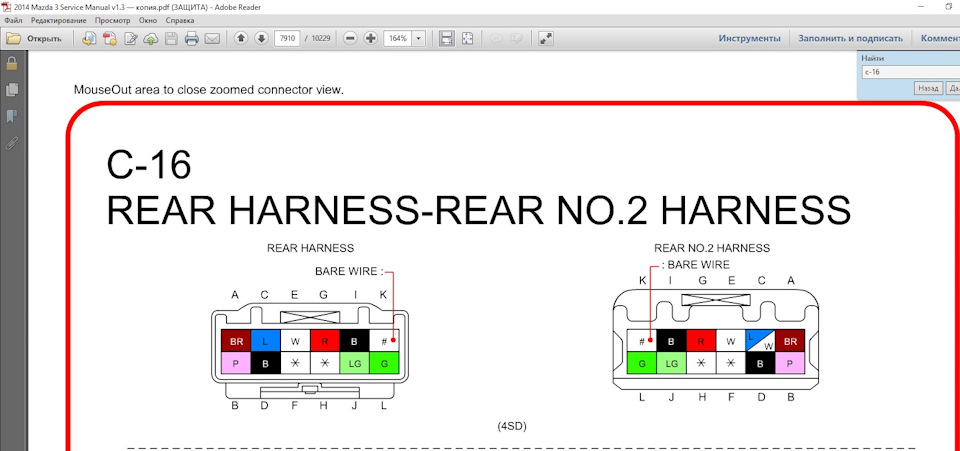Show attachments via the paperclip icon

point(12,143)
